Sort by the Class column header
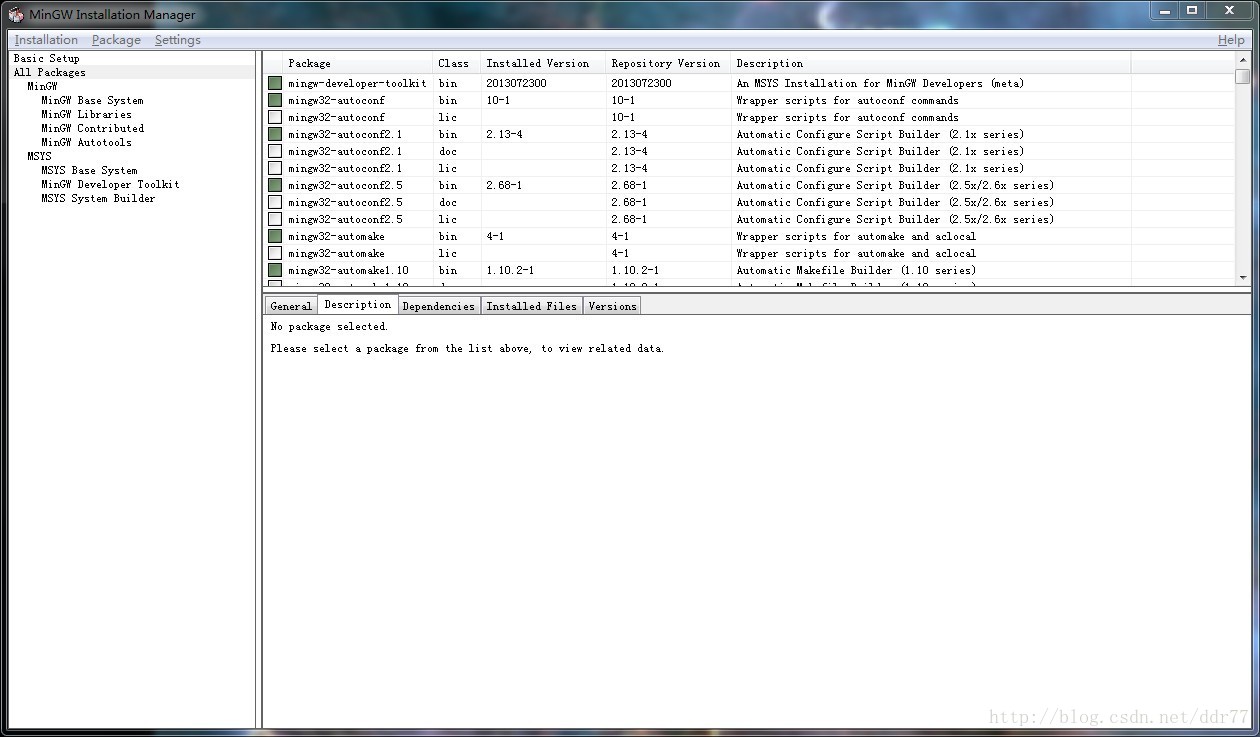1260x737 pixels. (x=456, y=63)
